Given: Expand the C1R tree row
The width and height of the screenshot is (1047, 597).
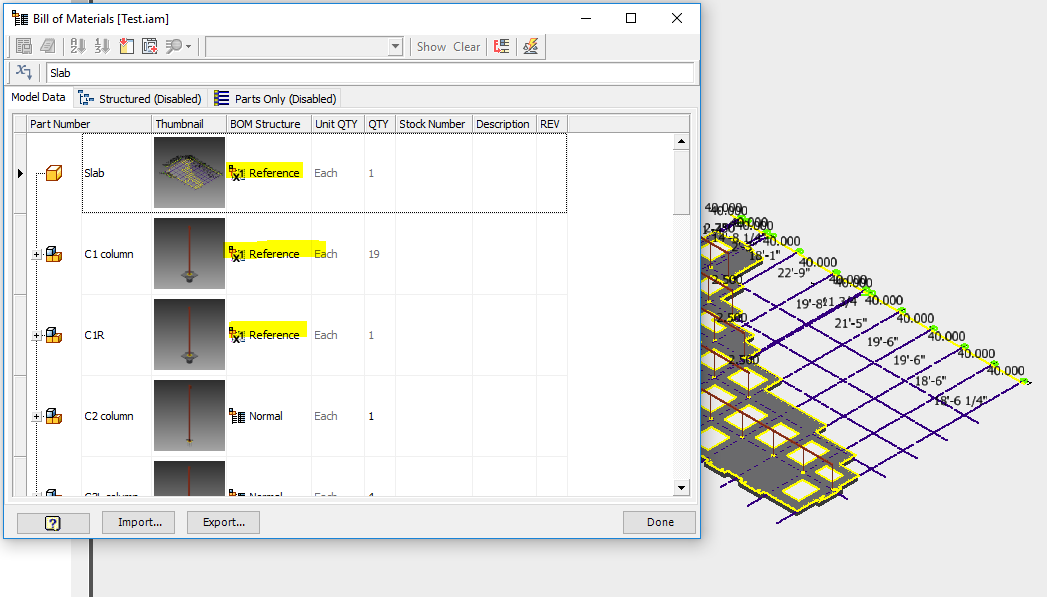Looking at the screenshot, I should pyautogui.click(x=35, y=335).
